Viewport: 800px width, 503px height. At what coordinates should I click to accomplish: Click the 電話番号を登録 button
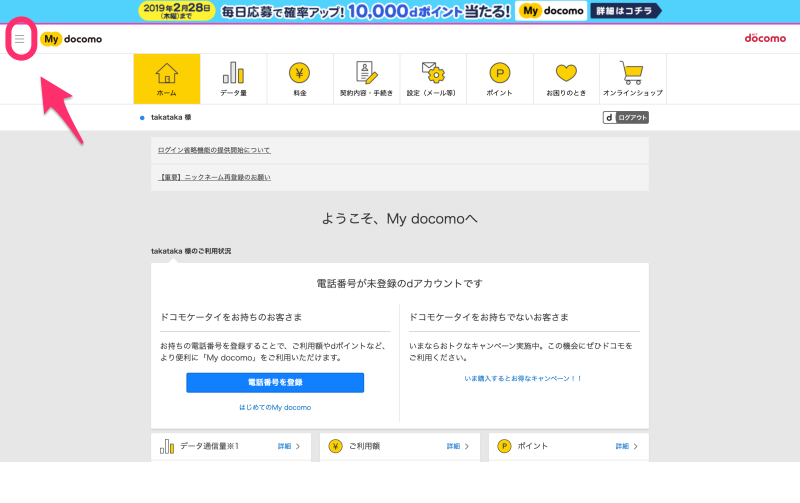pos(275,383)
